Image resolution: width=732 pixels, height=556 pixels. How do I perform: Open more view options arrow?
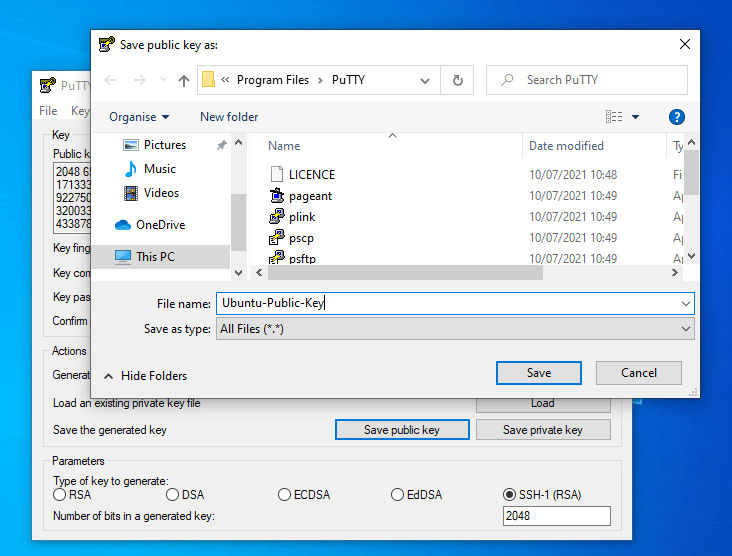coord(635,117)
